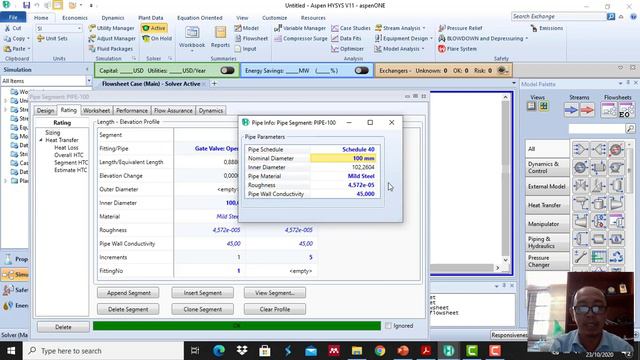This screenshot has height=360, width=640.
Task: Toggle the Capital cost economics switch
Action: point(227,71)
